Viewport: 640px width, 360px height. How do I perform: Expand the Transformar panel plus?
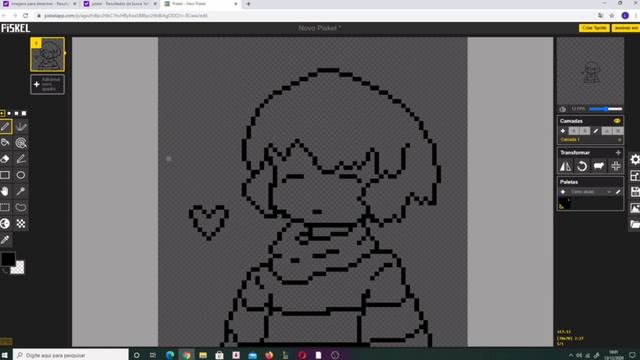pos(618,152)
